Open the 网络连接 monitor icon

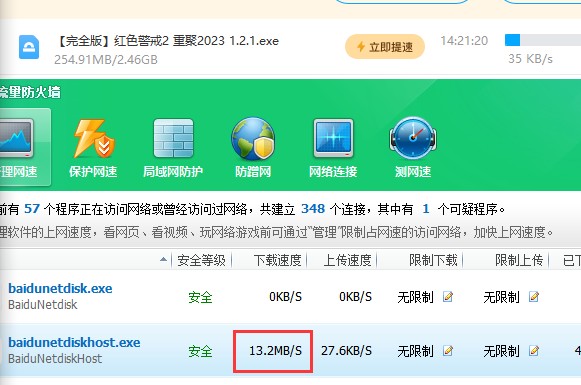(x=333, y=138)
